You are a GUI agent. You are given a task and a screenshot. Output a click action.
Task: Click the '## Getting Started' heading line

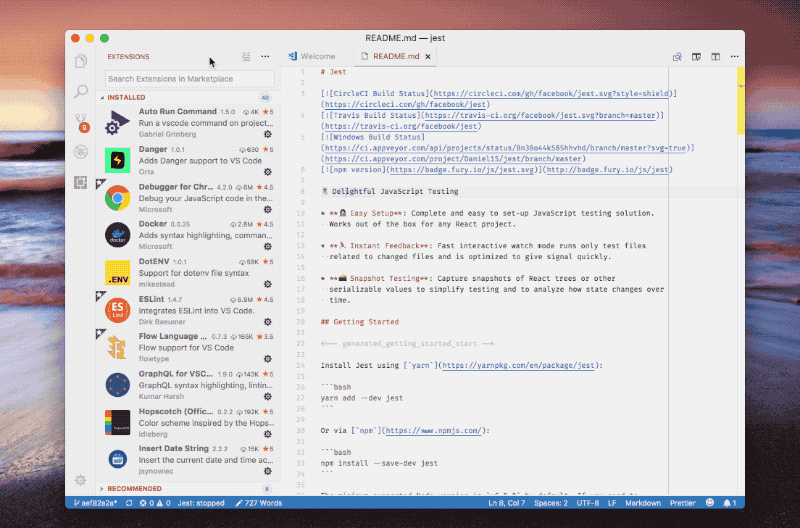[x=360, y=322]
